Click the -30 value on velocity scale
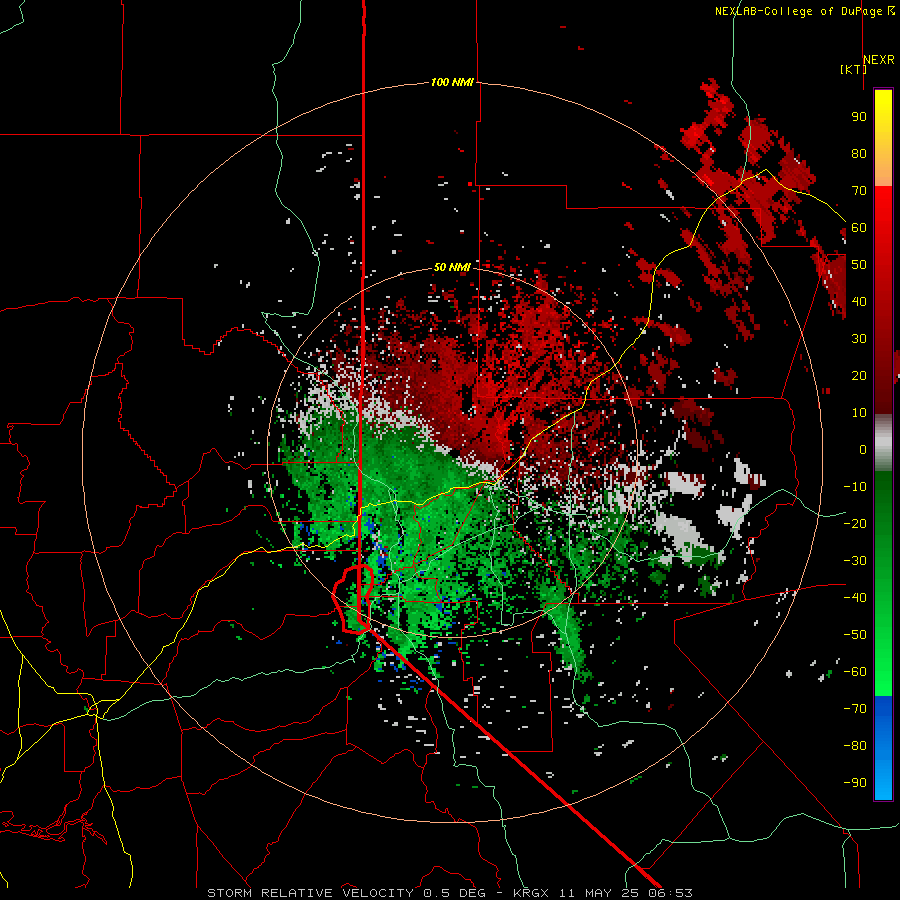The image size is (900, 900). (x=855, y=561)
